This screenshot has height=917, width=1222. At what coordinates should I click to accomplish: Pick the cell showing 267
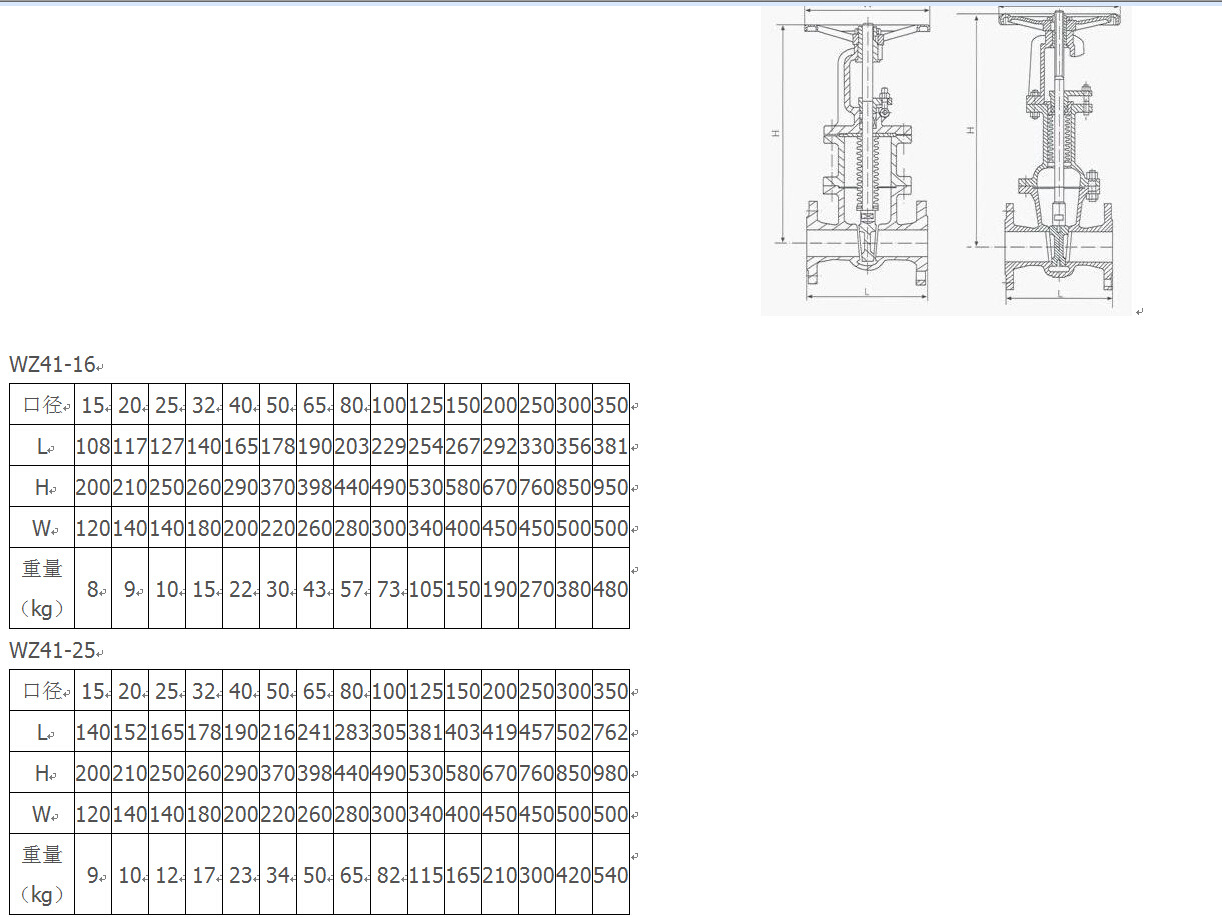pos(463,446)
